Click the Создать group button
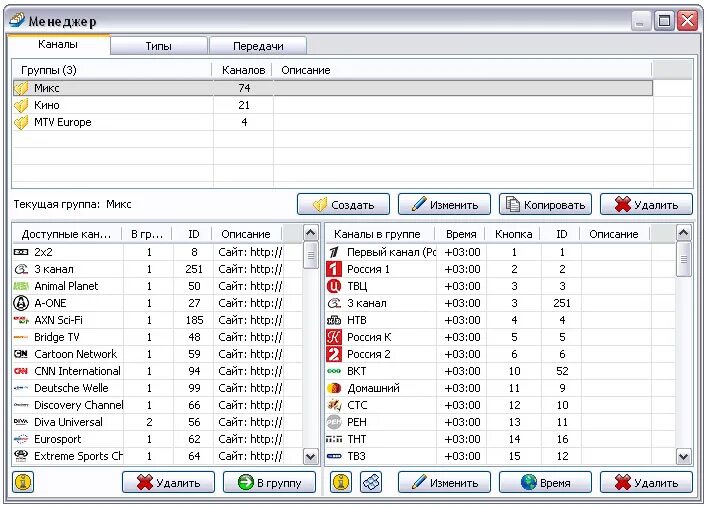Viewport: 707px width, 507px height. [x=344, y=205]
